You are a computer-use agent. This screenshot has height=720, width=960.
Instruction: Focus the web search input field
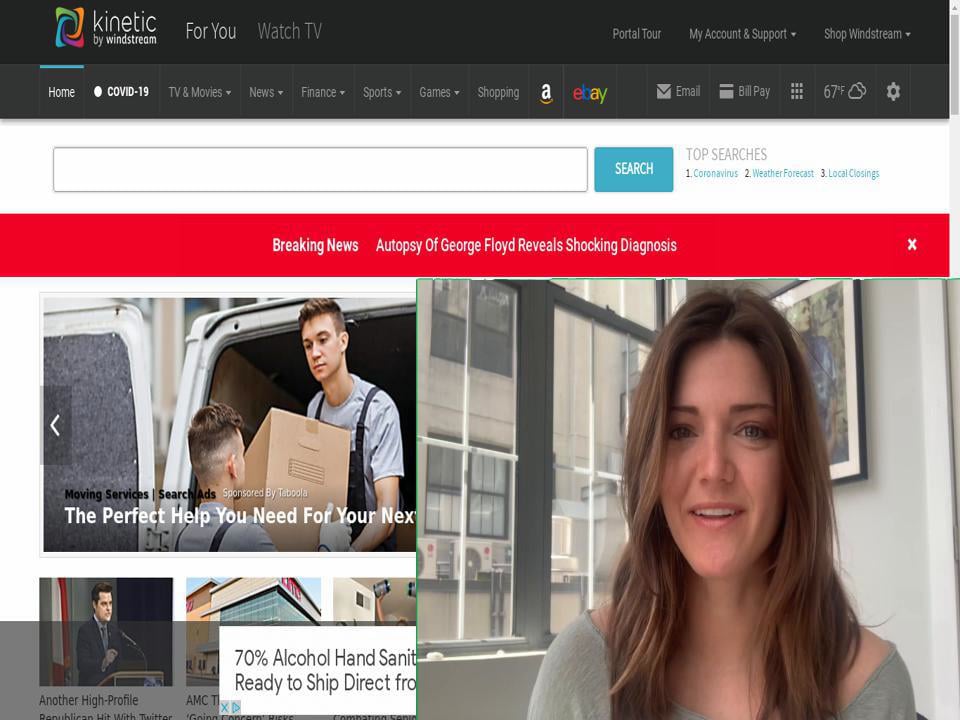[x=320, y=169]
